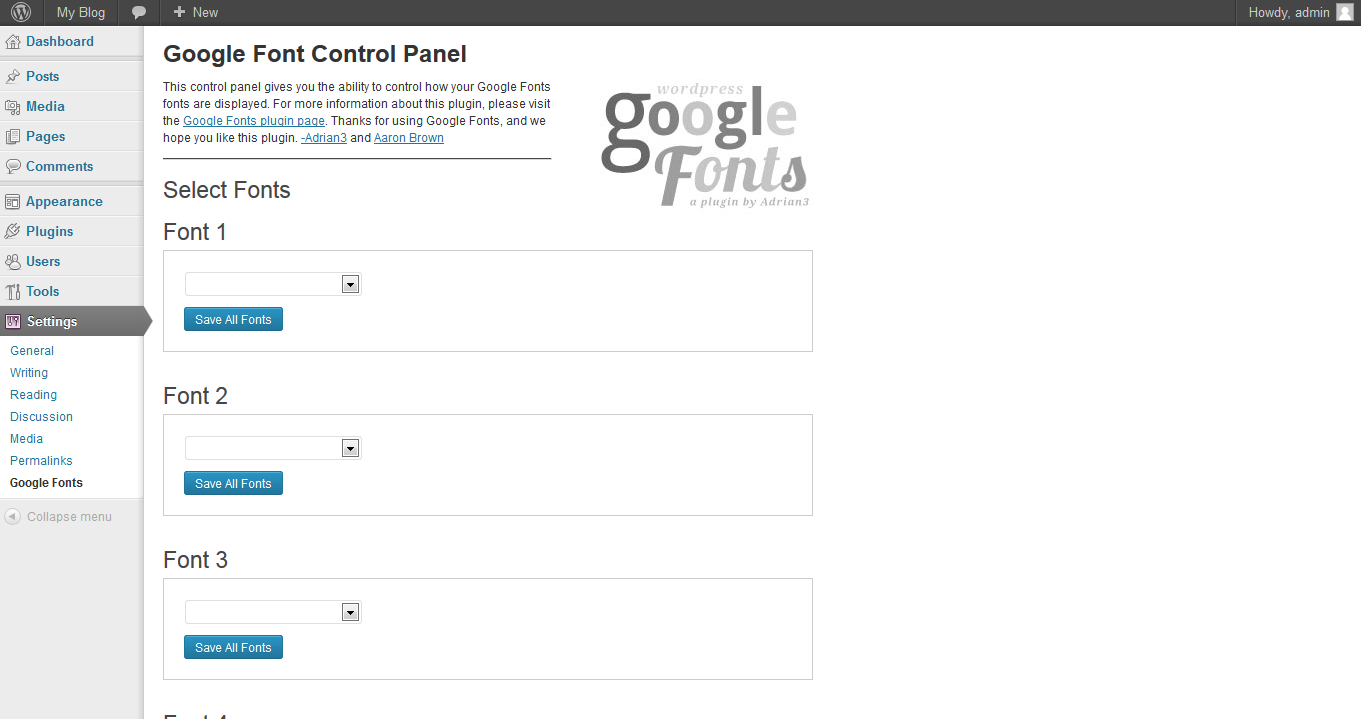Click the Users icon in sidebar
Screen dimensions: 1361x719
point(13,262)
